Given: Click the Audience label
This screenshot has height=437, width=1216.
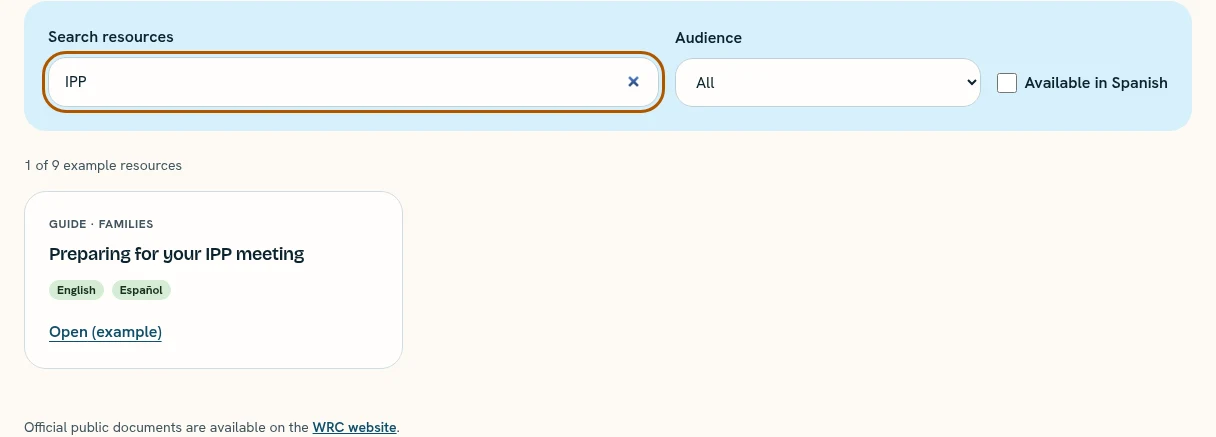Looking at the screenshot, I should (708, 38).
